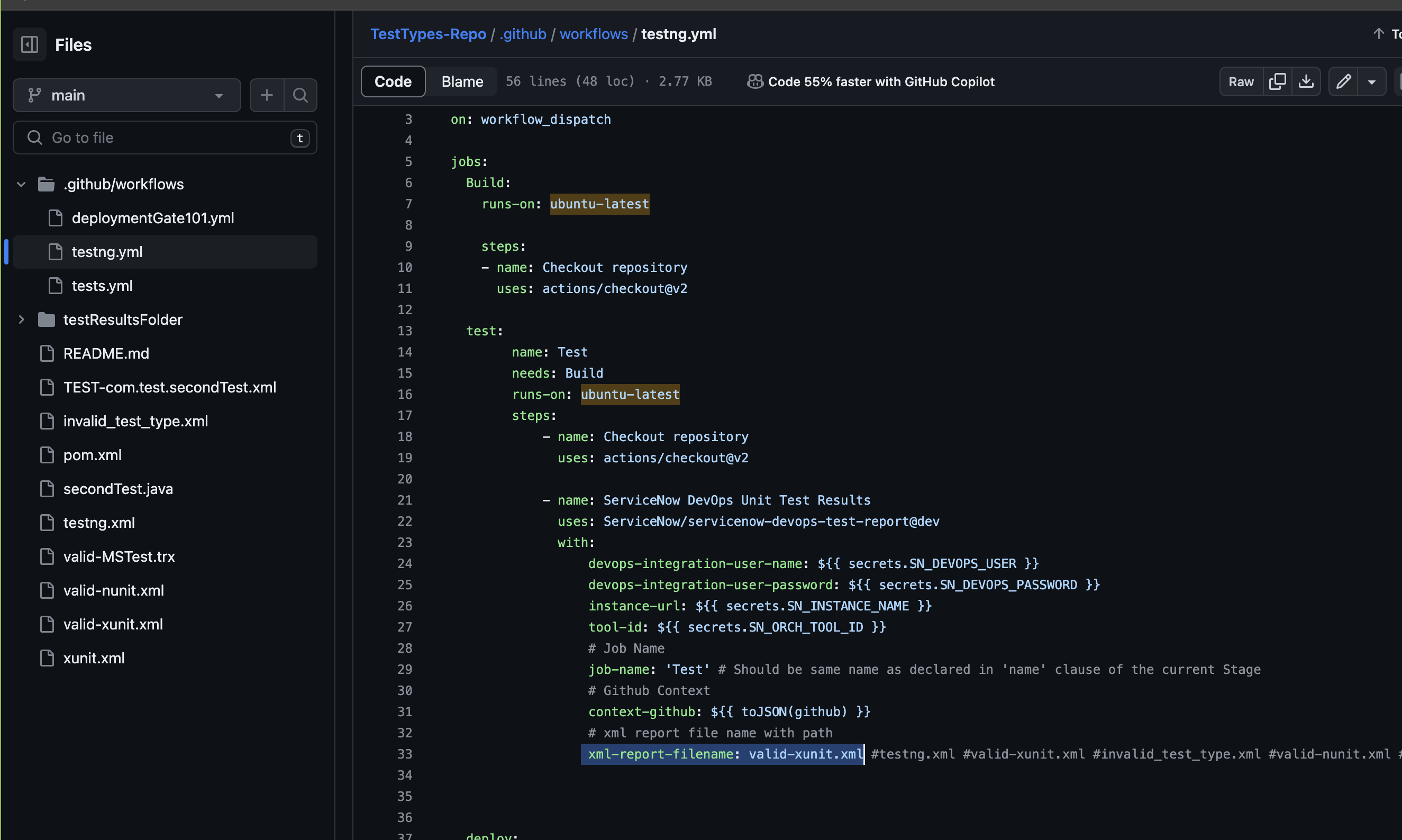Screen dimensions: 1402x840
Task: Click file icon beside secondTest.java
Action: (x=47, y=488)
